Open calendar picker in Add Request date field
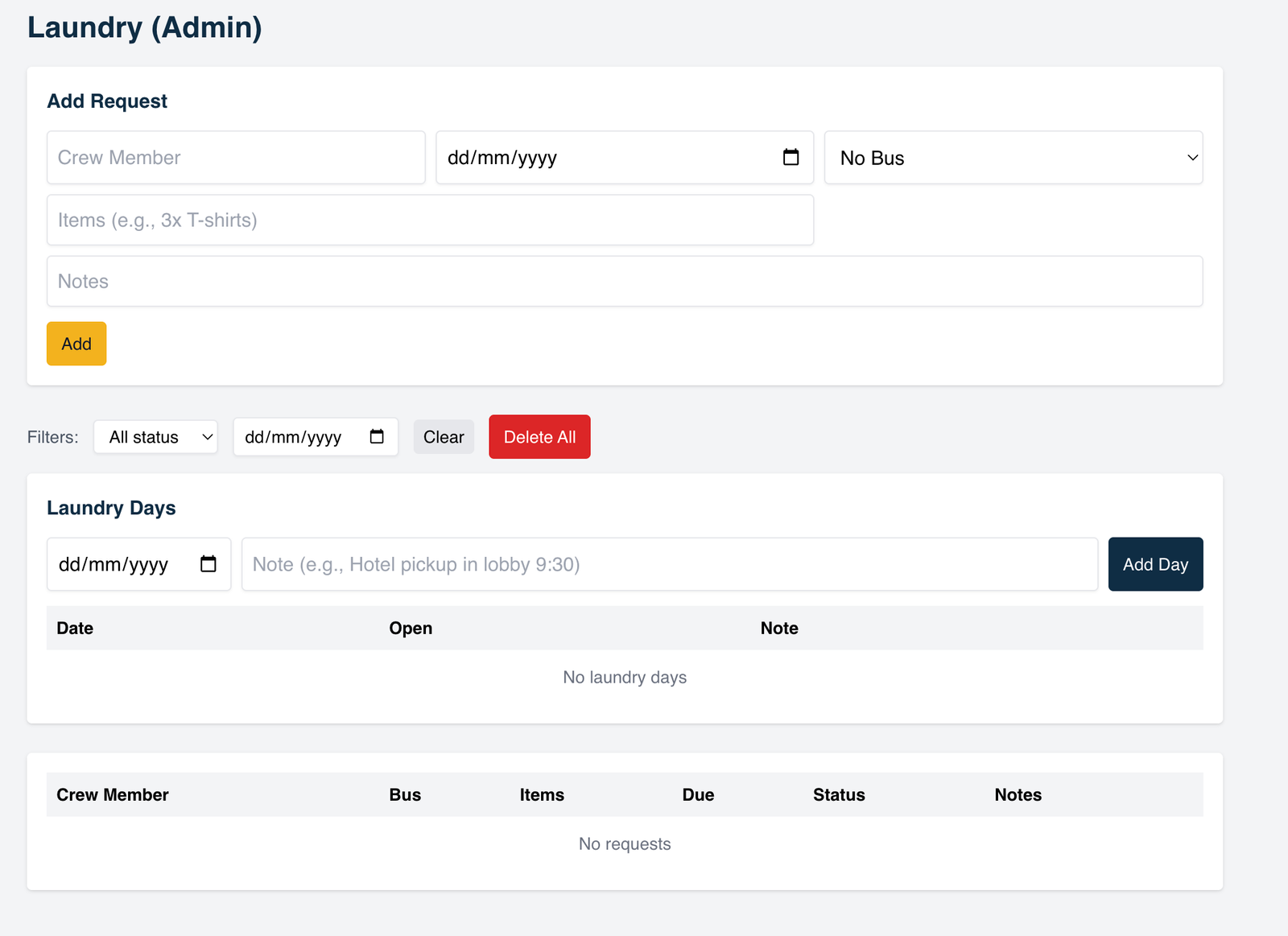The image size is (1288, 936). 791,158
